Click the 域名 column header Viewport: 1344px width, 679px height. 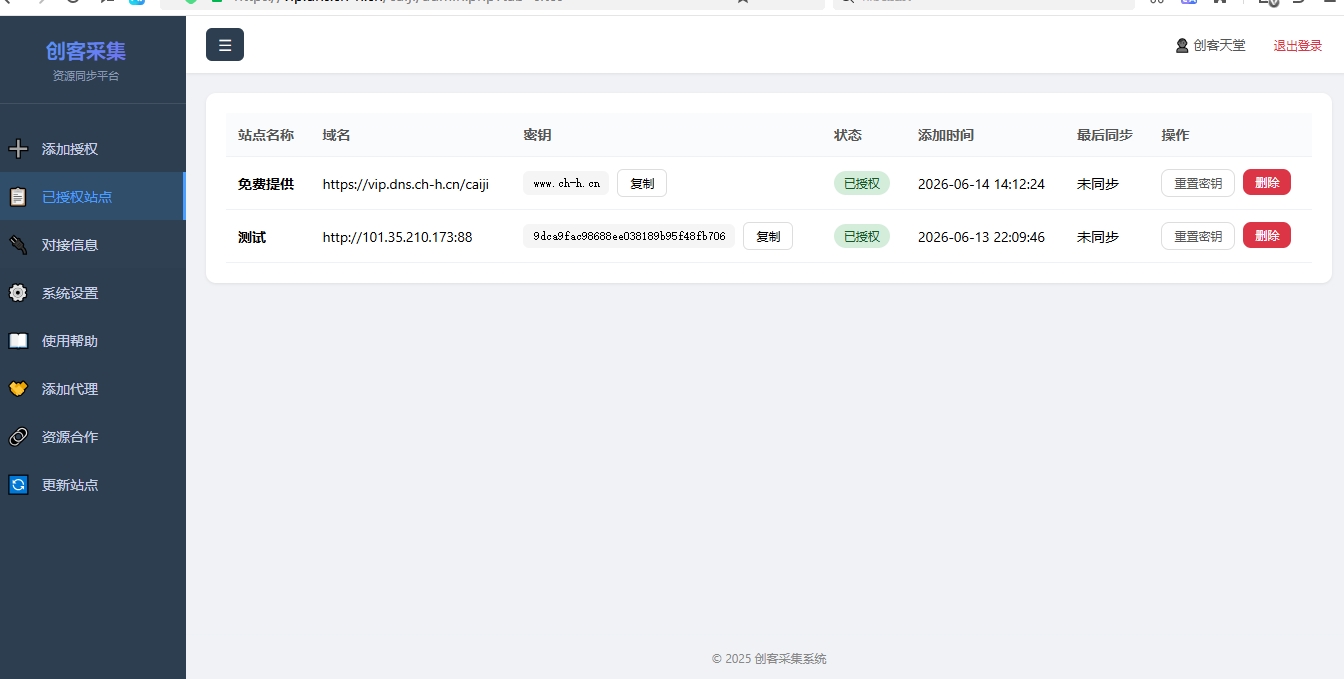coord(336,135)
